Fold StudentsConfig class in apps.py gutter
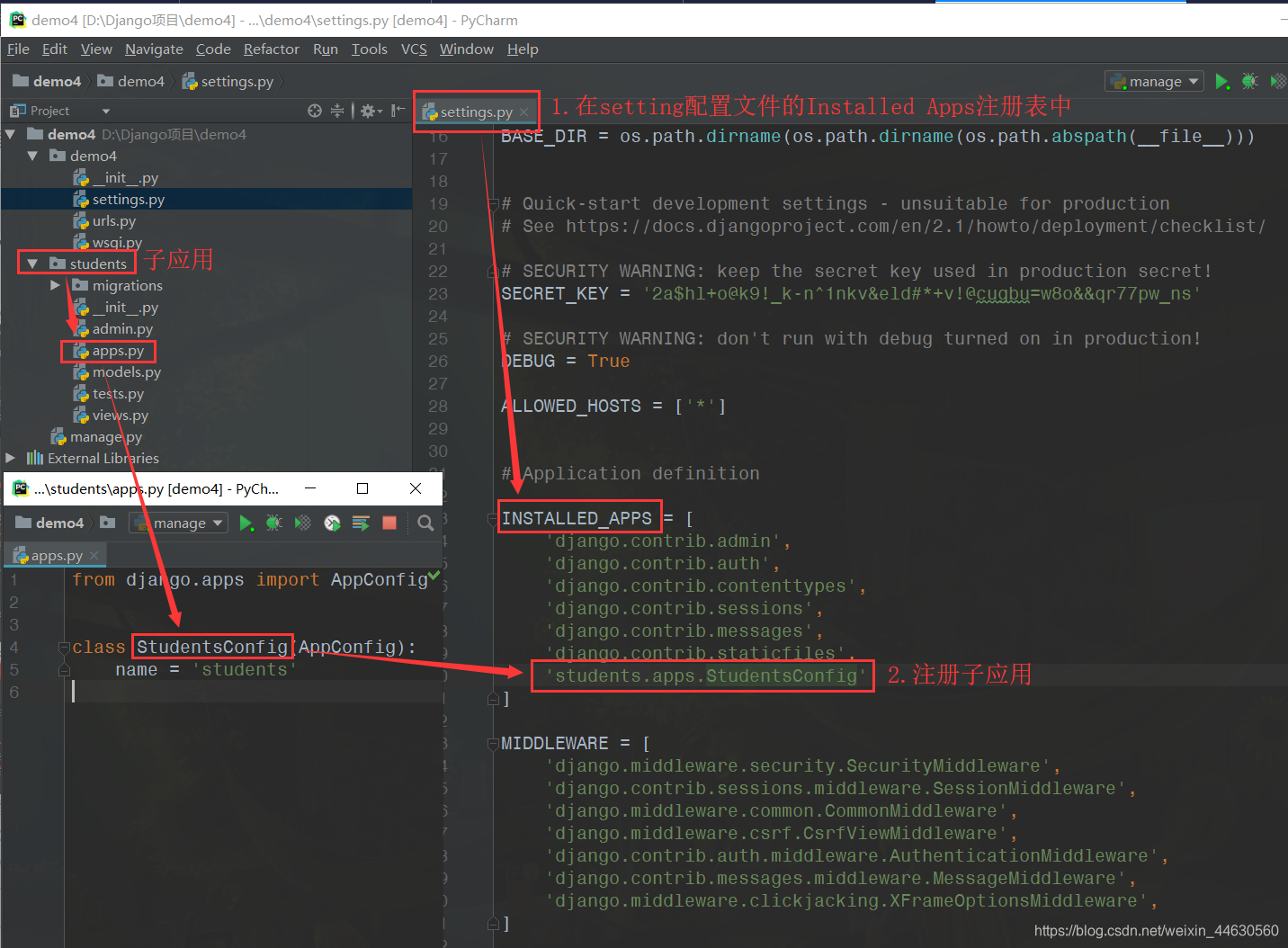Screen dimensions: 1288x948 click(64, 648)
